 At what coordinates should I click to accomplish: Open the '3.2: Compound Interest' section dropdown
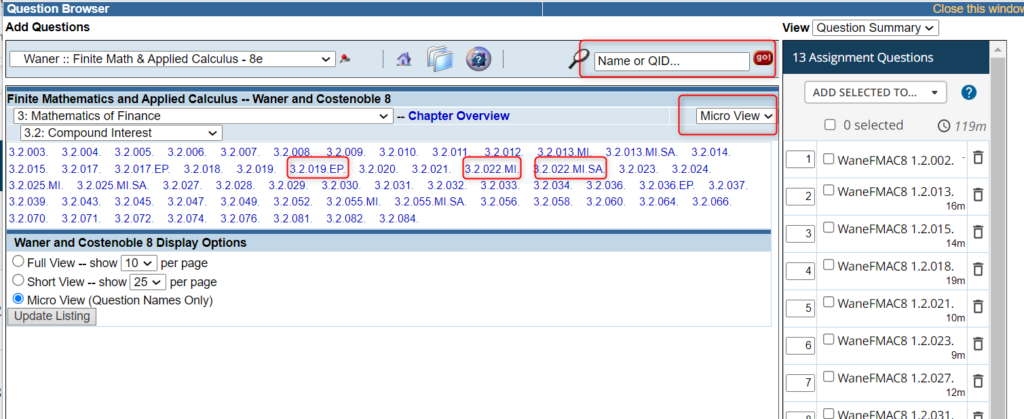tap(118, 133)
